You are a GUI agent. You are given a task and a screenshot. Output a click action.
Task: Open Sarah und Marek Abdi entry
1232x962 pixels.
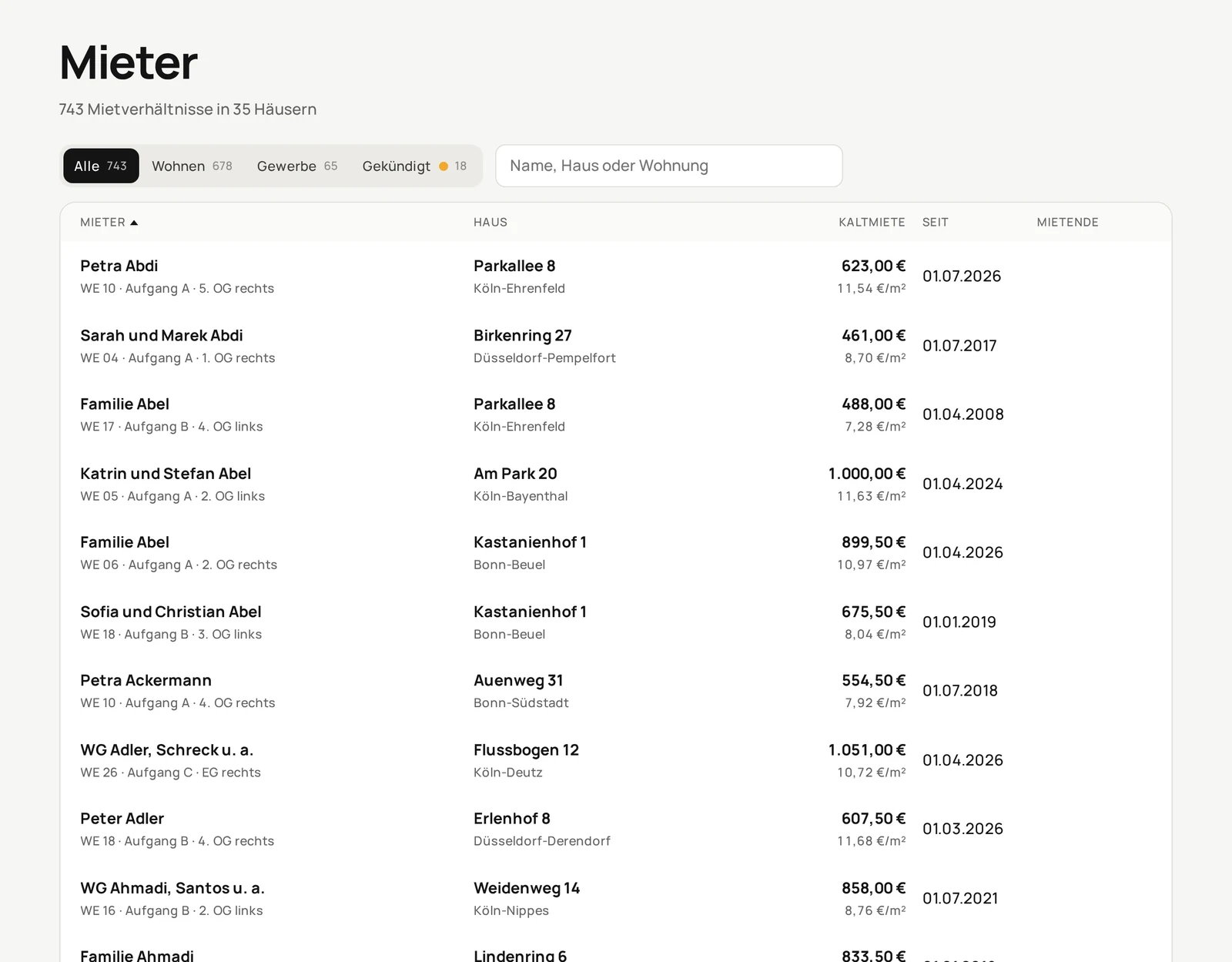pyautogui.click(x=616, y=346)
